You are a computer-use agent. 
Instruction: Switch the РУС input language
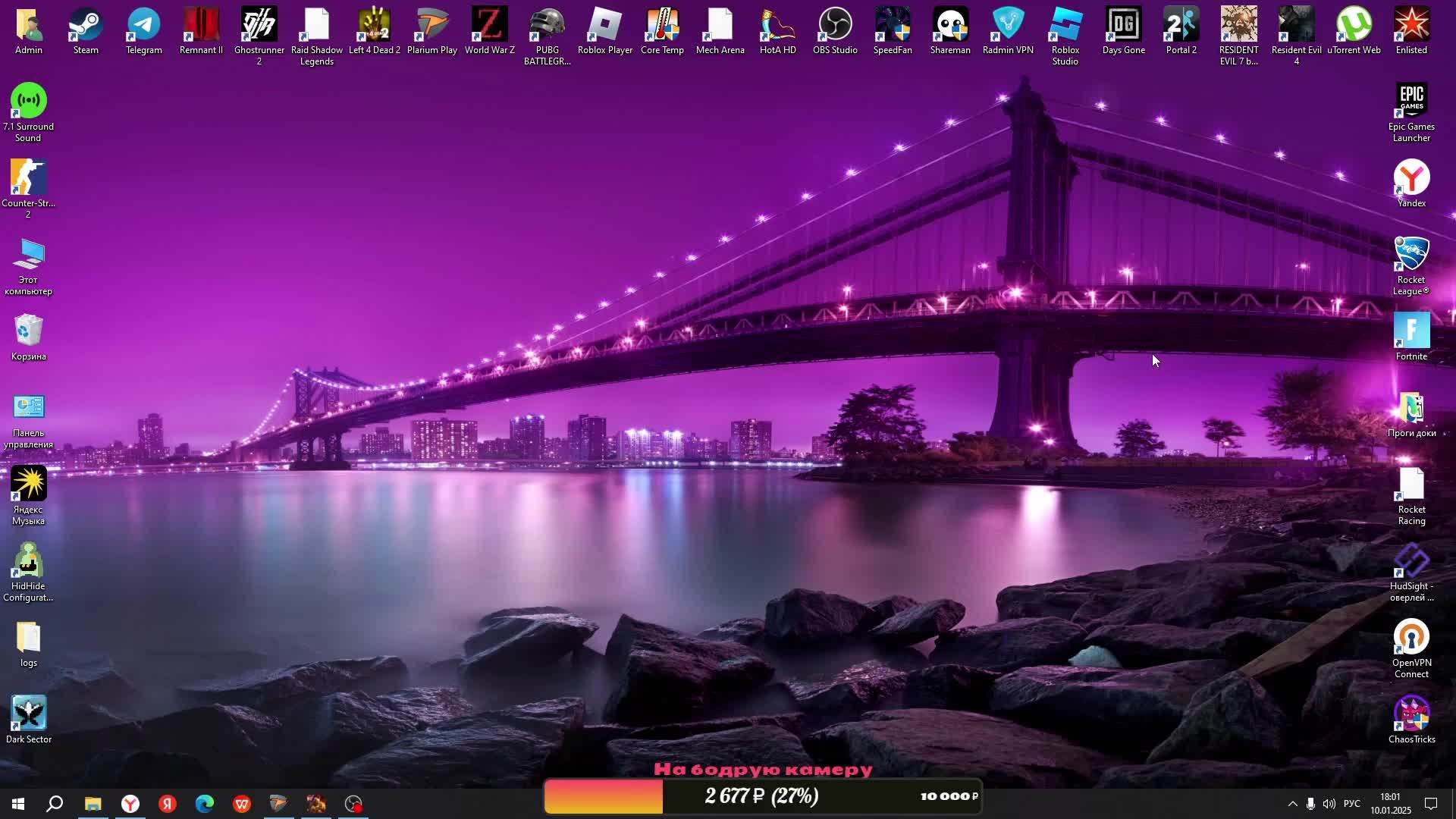[1352, 804]
